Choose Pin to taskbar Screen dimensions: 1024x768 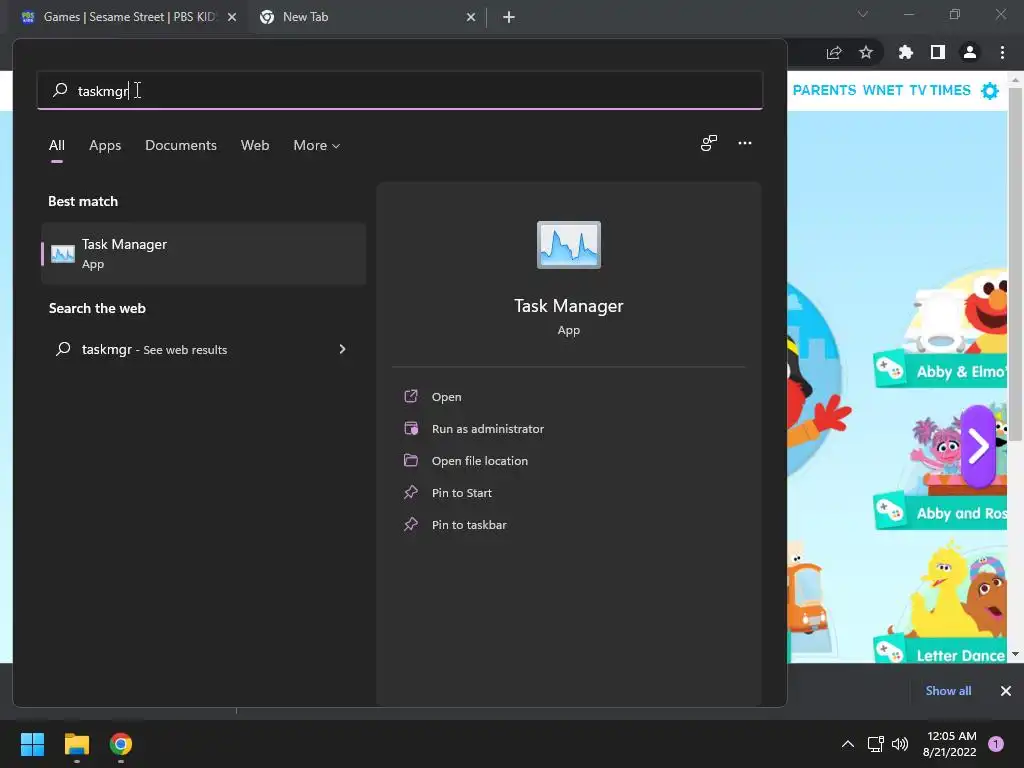469,524
